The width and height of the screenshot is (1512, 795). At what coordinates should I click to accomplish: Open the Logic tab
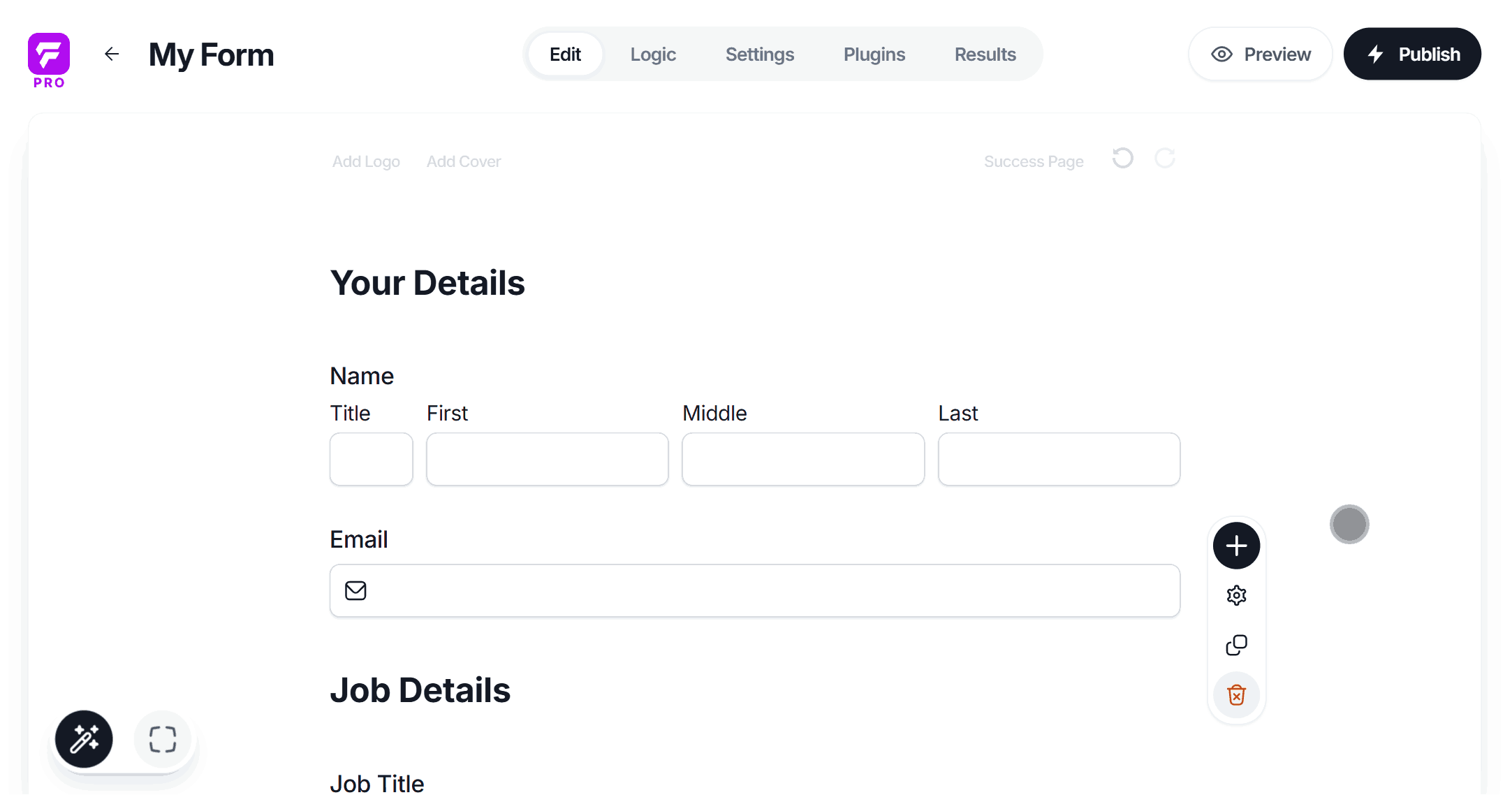click(653, 54)
